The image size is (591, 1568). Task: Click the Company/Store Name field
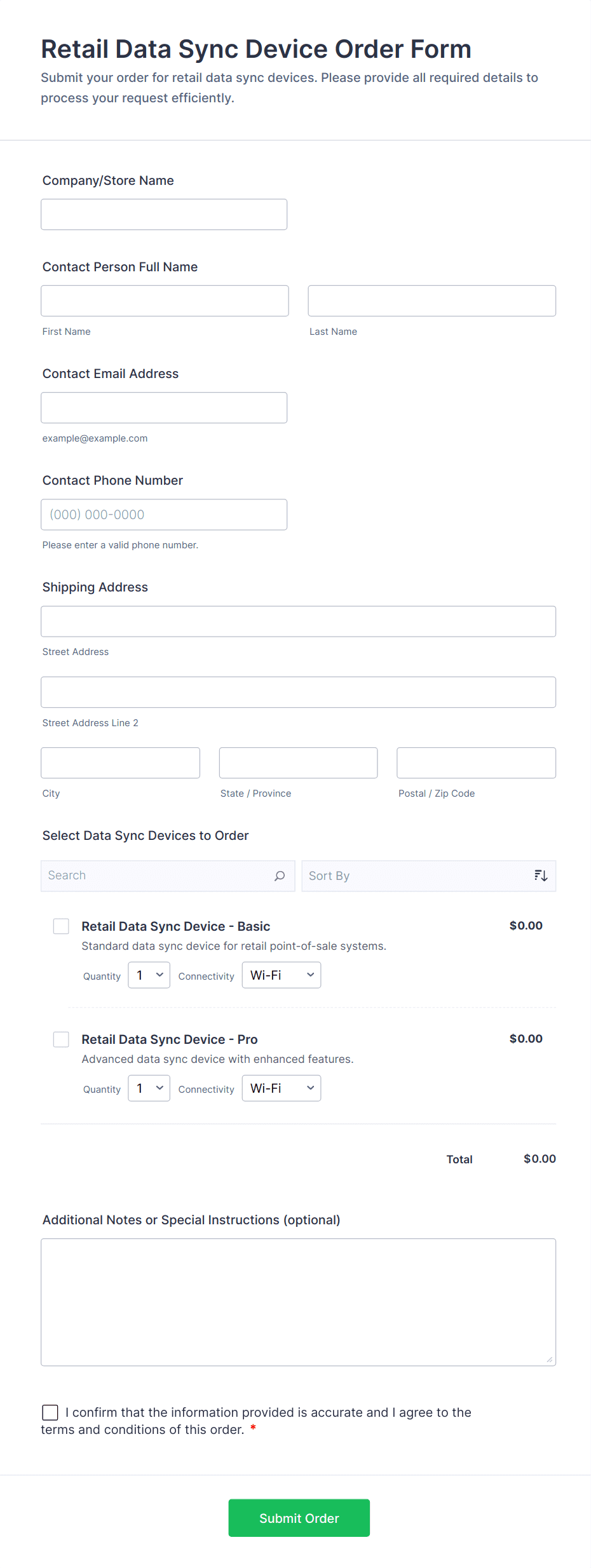pyautogui.click(x=164, y=215)
